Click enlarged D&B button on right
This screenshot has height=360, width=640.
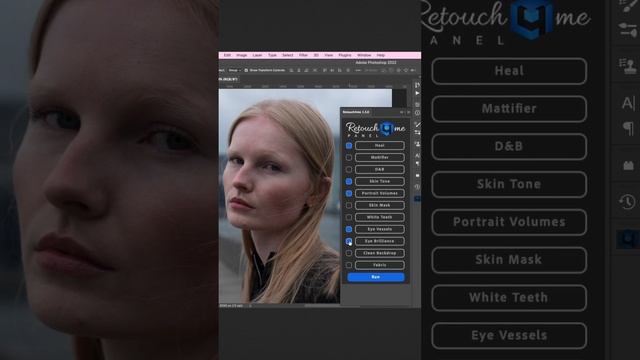(x=509, y=147)
